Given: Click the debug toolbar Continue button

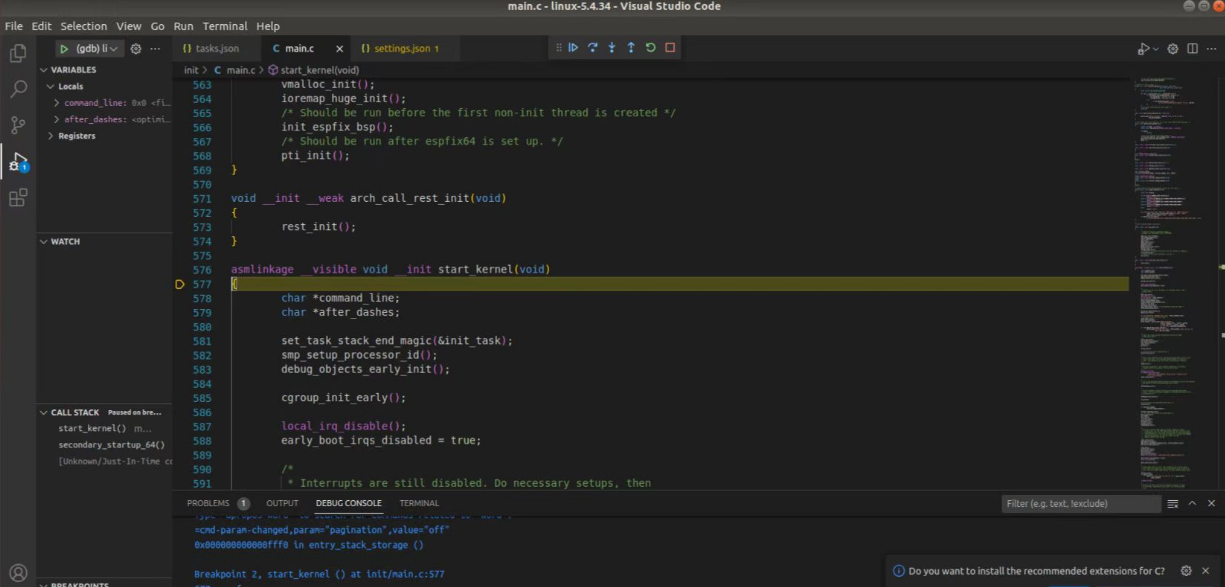Looking at the screenshot, I should tap(573, 47).
